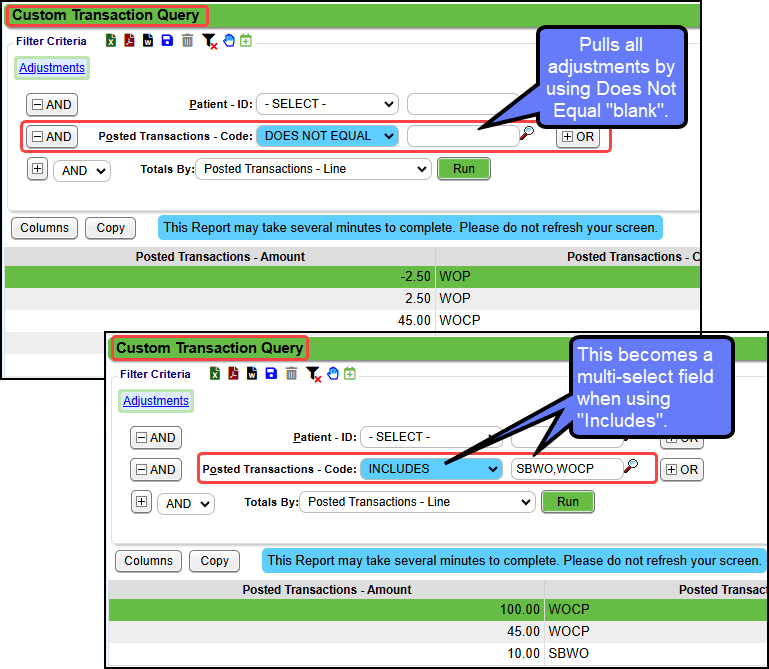
Task: Open the INCLUDES operator dropdown
Action: coord(432,469)
